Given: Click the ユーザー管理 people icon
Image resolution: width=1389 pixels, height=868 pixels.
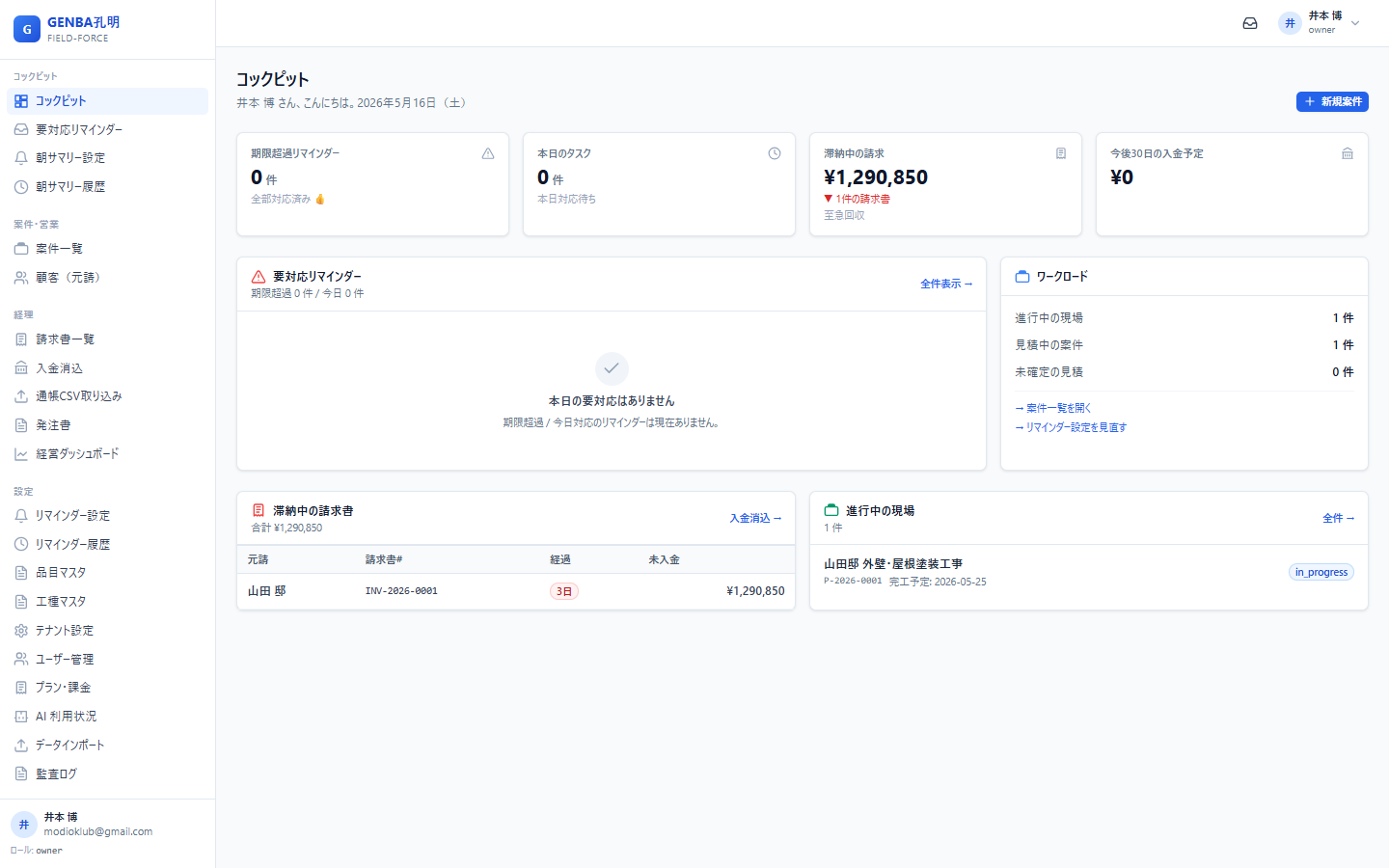Looking at the screenshot, I should pos(21,660).
